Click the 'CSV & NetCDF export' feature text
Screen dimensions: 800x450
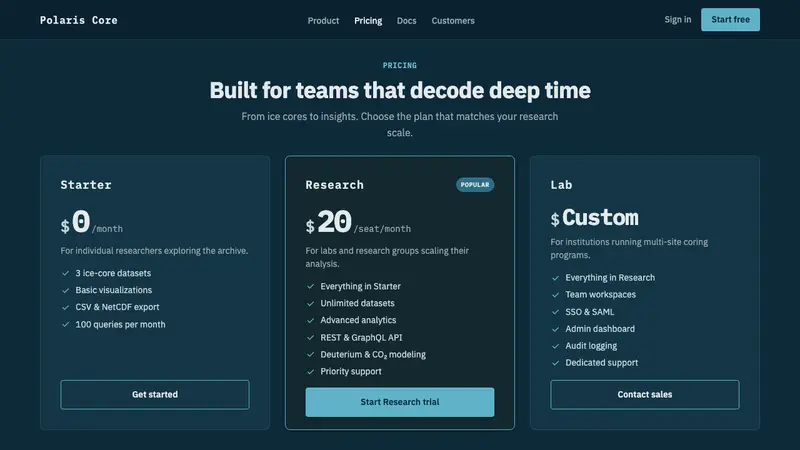tap(117, 307)
